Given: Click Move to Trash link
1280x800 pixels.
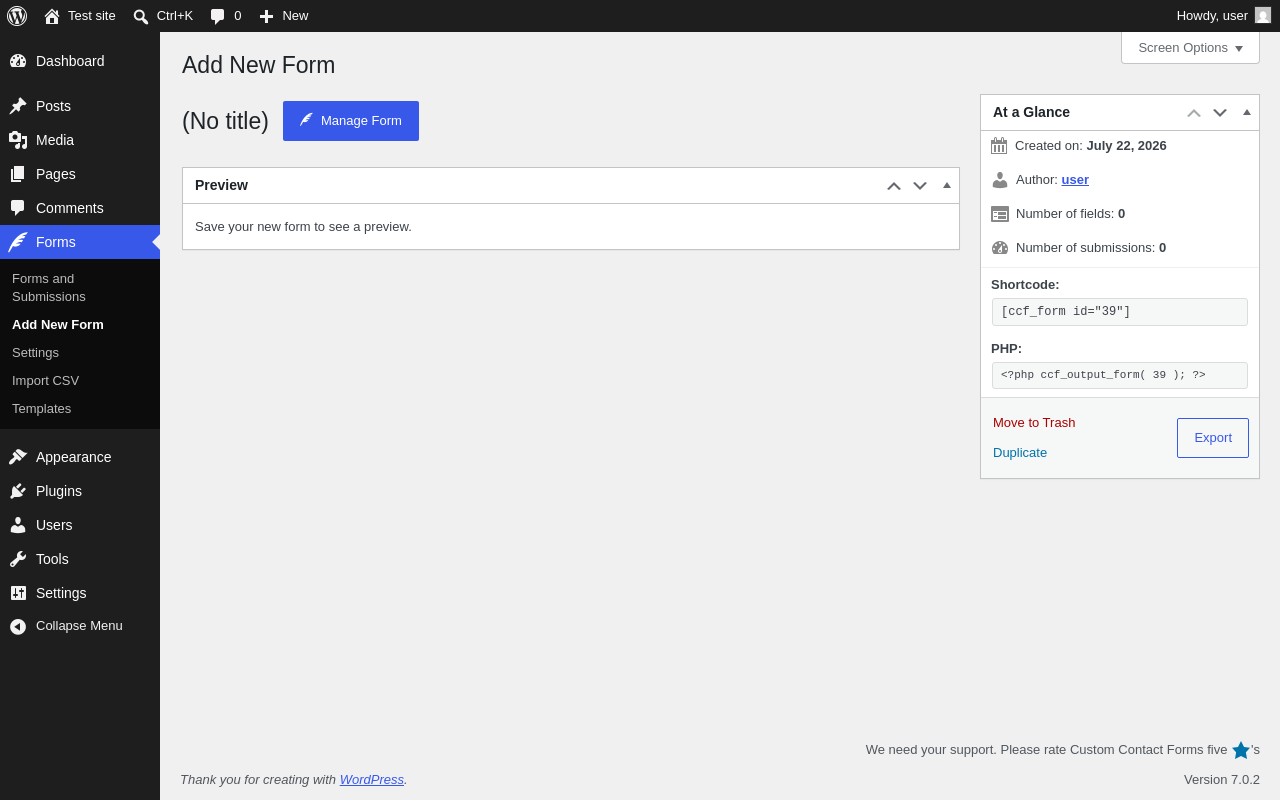Looking at the screenshot, I should 1034,423.
